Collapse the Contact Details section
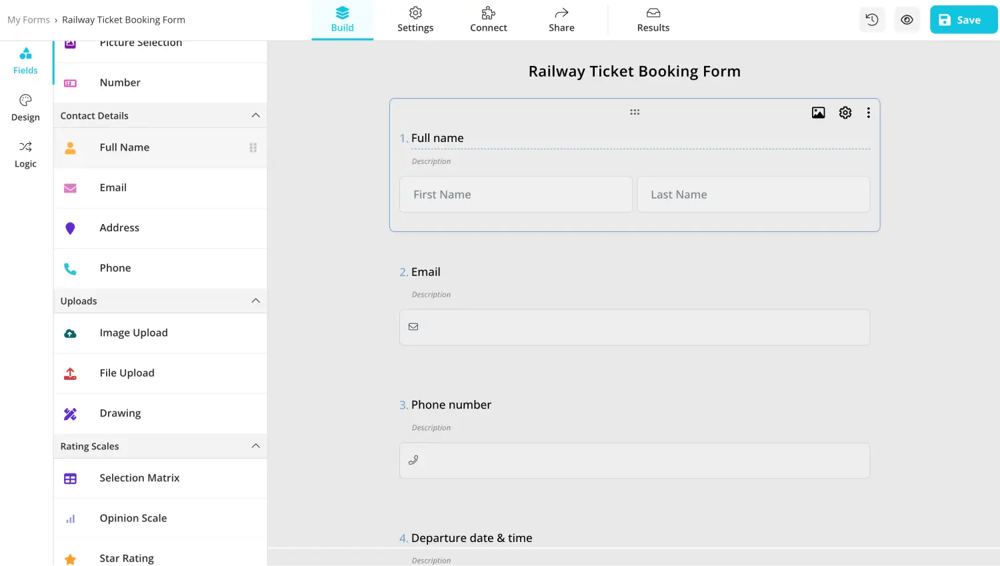Screen dimensions: 1000x566 [x=255, y=116]
